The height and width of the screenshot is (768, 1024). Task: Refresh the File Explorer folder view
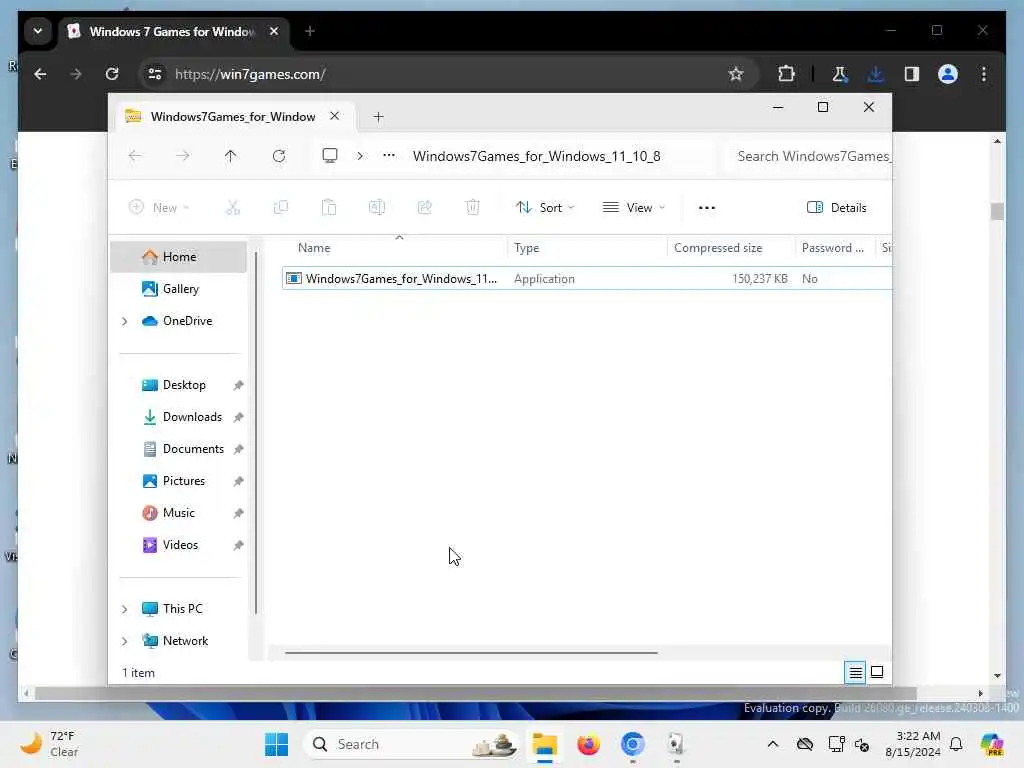(x=279, y=156)
